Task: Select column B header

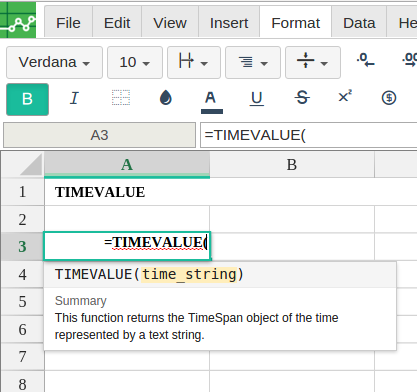Action: point(292,164)
